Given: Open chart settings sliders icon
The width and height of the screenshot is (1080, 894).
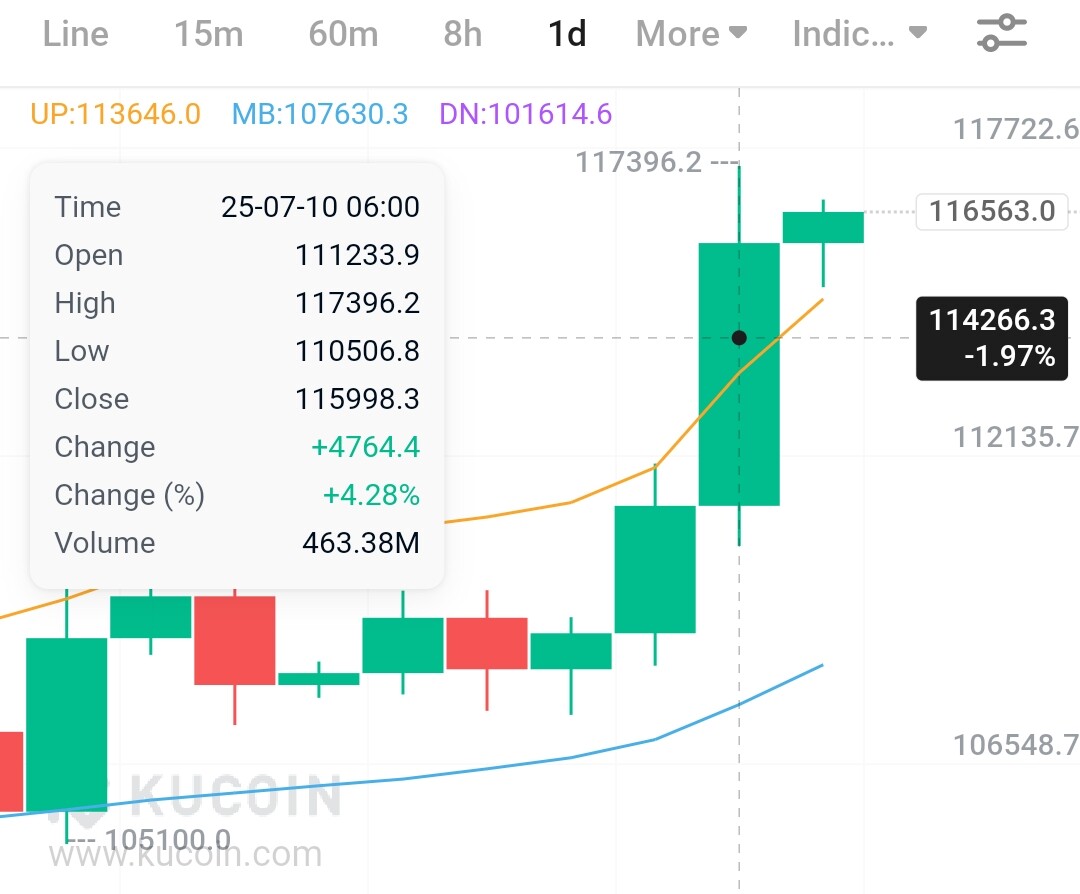Looking at the screenshot, I should point(1001,32).
